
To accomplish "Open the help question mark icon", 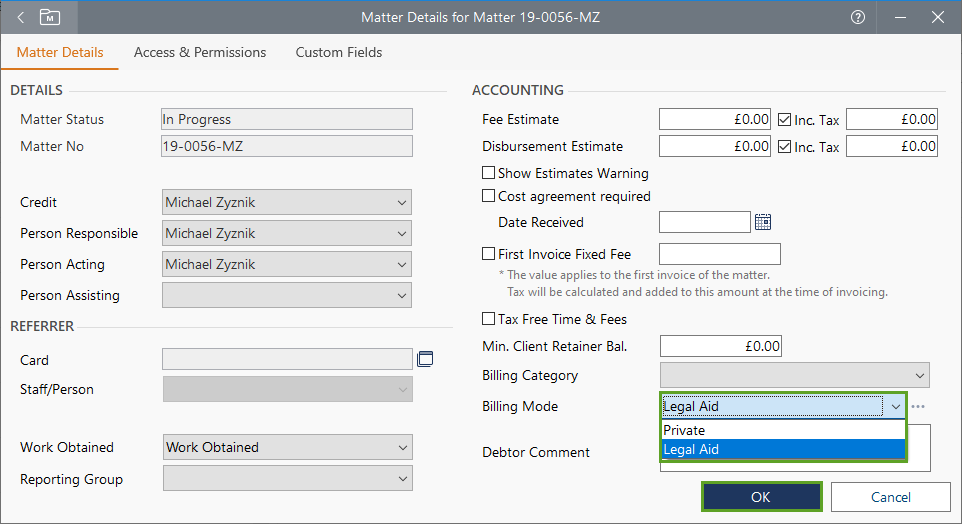I will pos(857,17).
